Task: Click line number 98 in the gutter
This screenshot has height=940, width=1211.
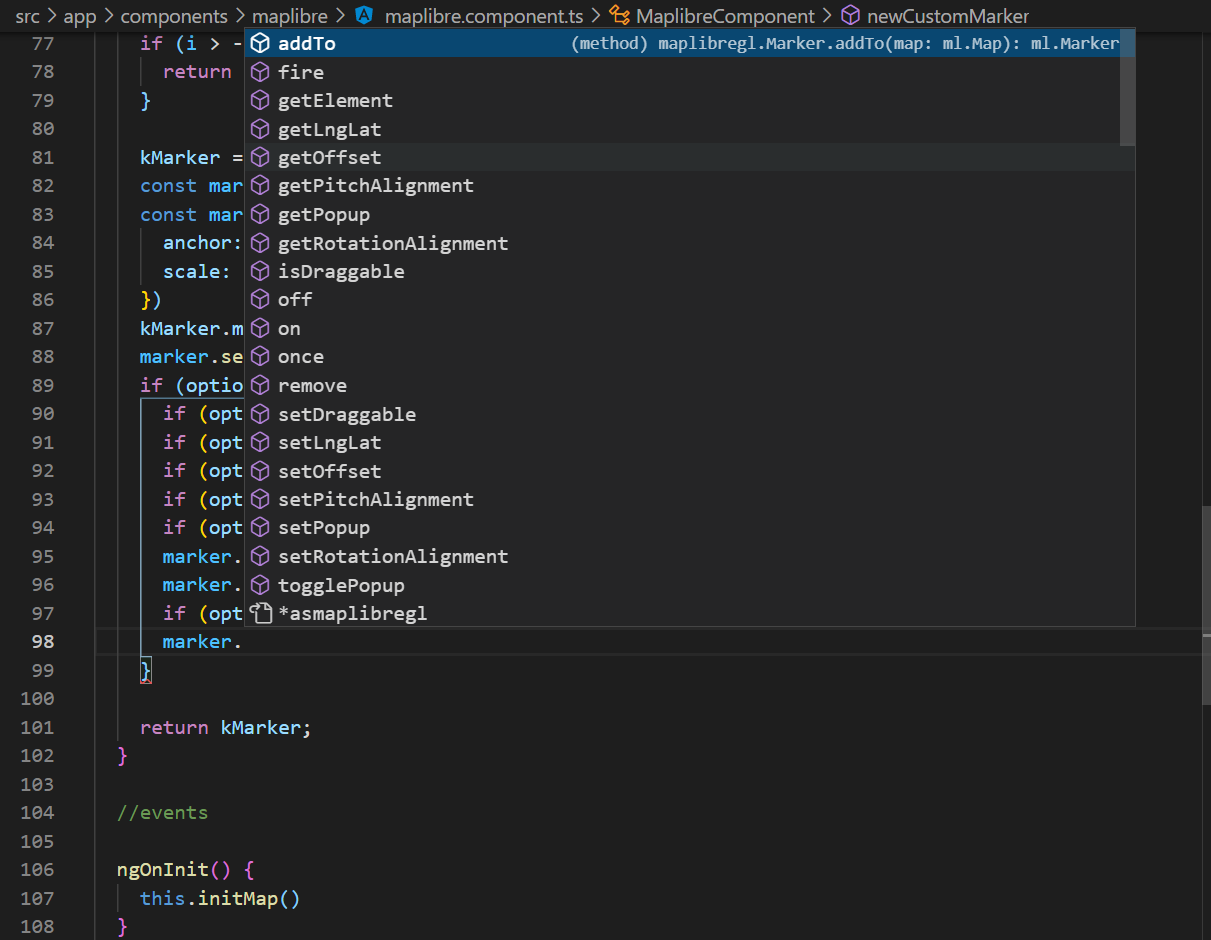Action: click(x=43, y=641)
